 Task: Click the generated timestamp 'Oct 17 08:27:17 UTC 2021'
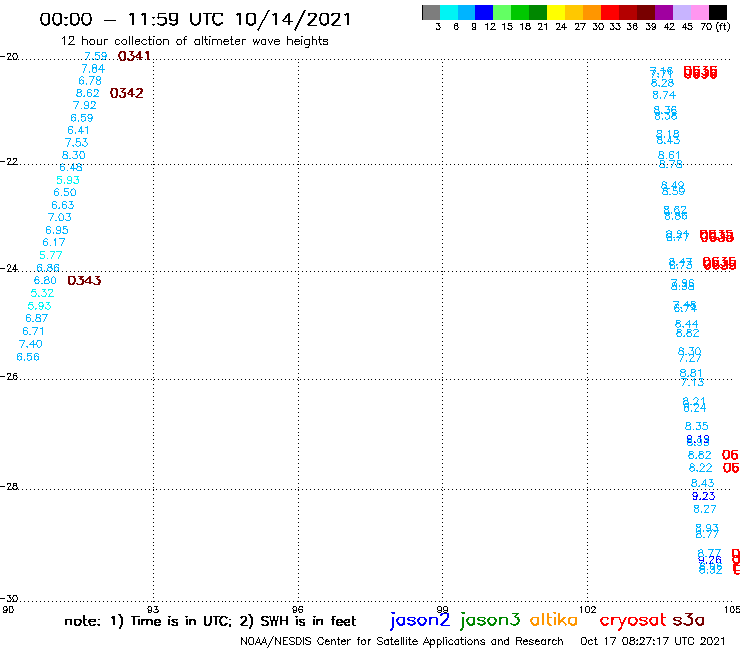(x=653, y=641)
